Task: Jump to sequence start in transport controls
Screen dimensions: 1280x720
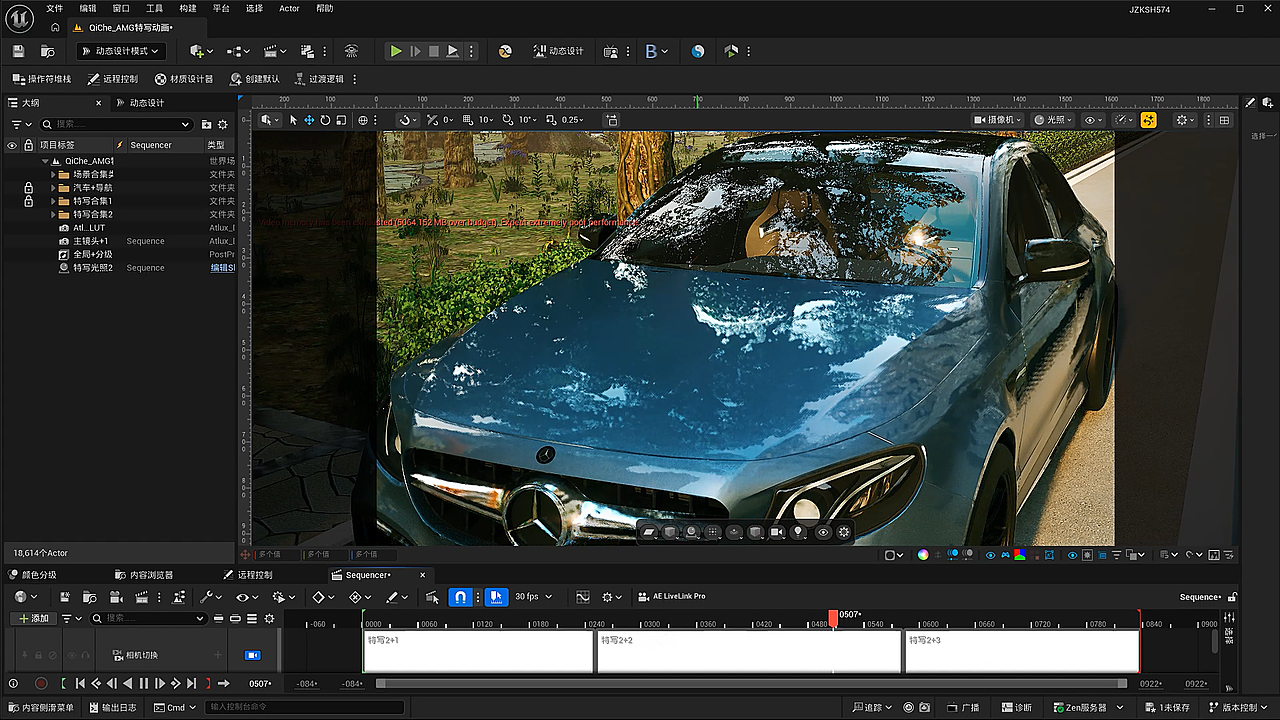Action: click(x=80, y=684)
